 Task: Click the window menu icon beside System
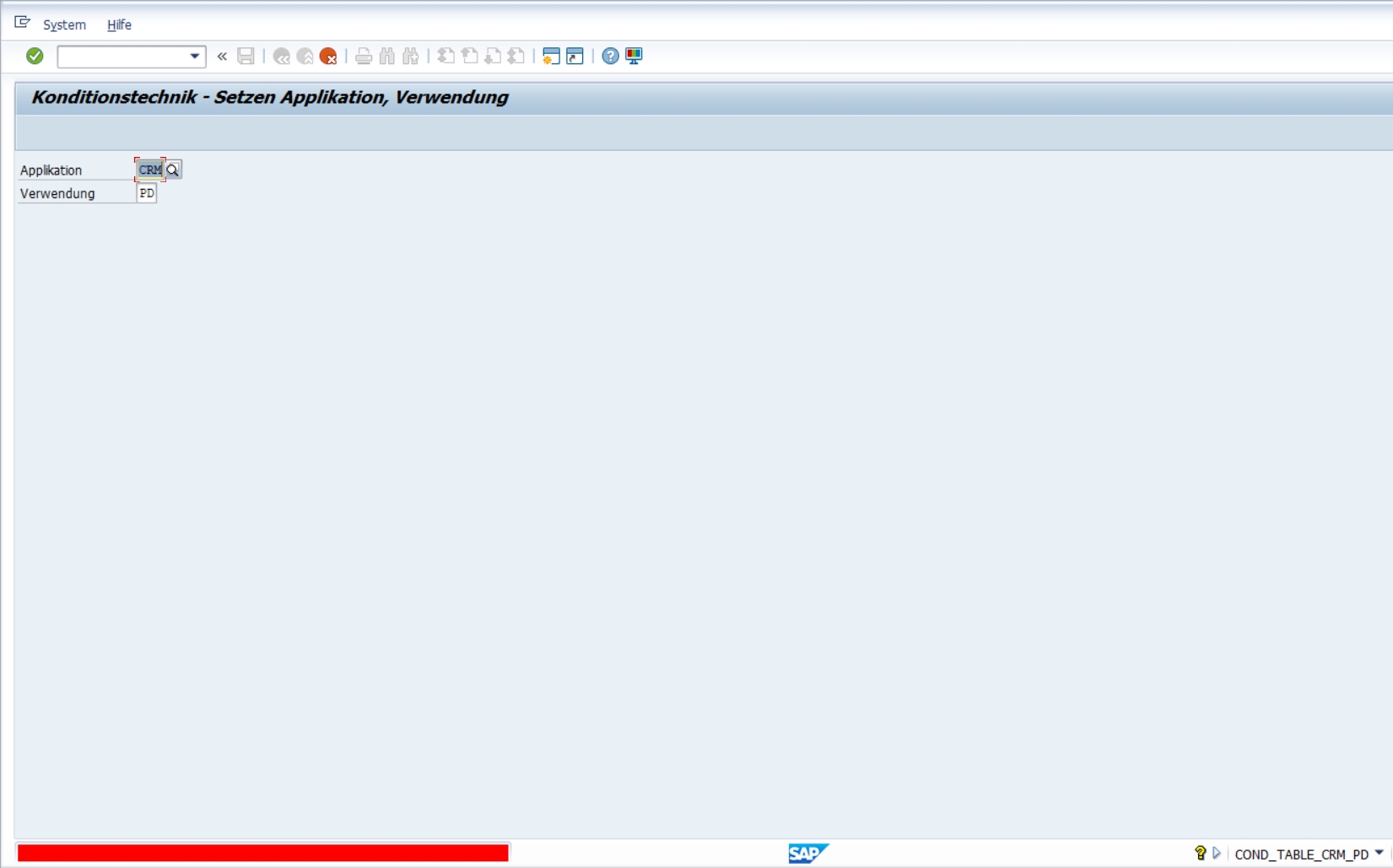coord(23,23)
